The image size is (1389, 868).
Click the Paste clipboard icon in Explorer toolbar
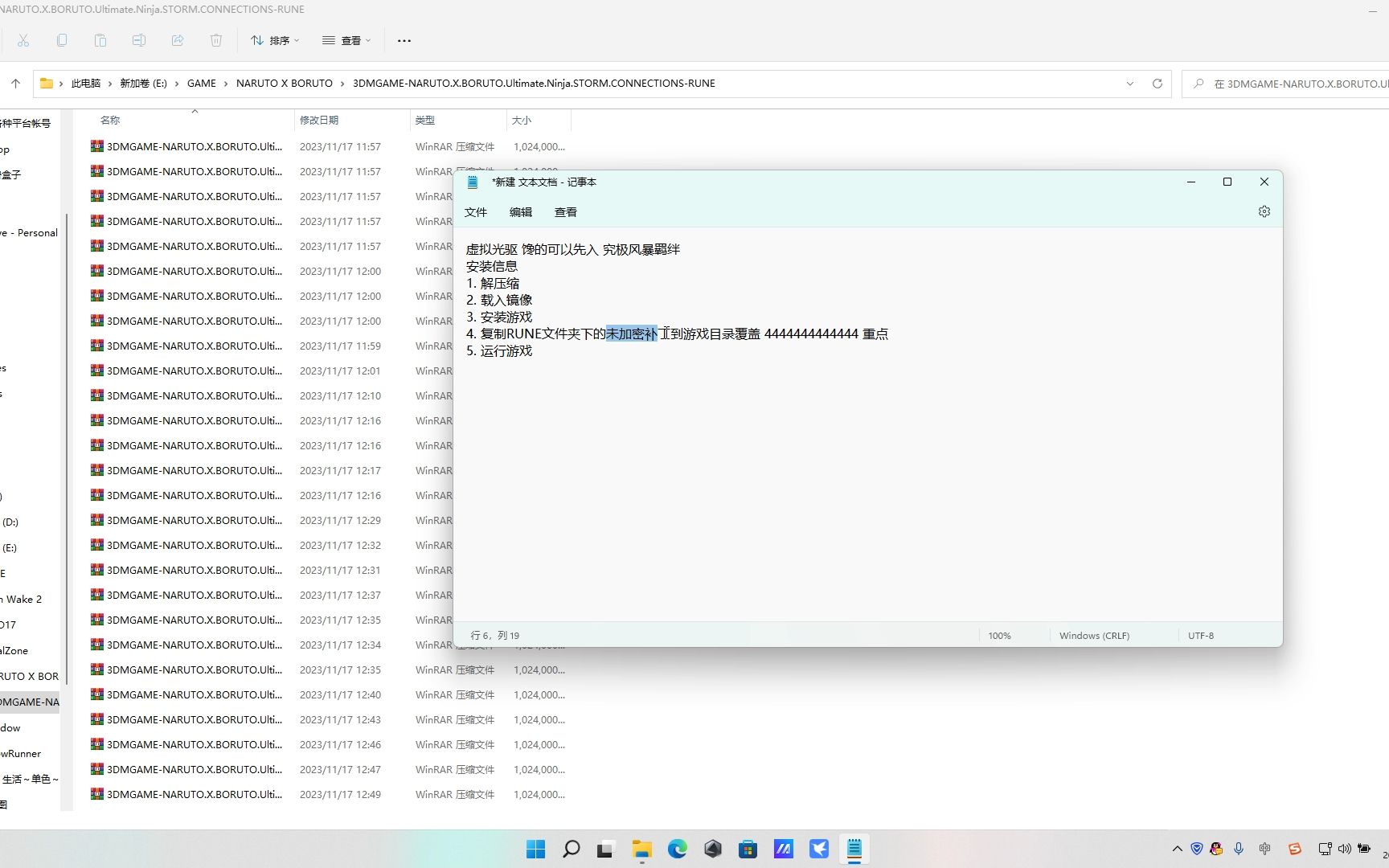point(100,40)
